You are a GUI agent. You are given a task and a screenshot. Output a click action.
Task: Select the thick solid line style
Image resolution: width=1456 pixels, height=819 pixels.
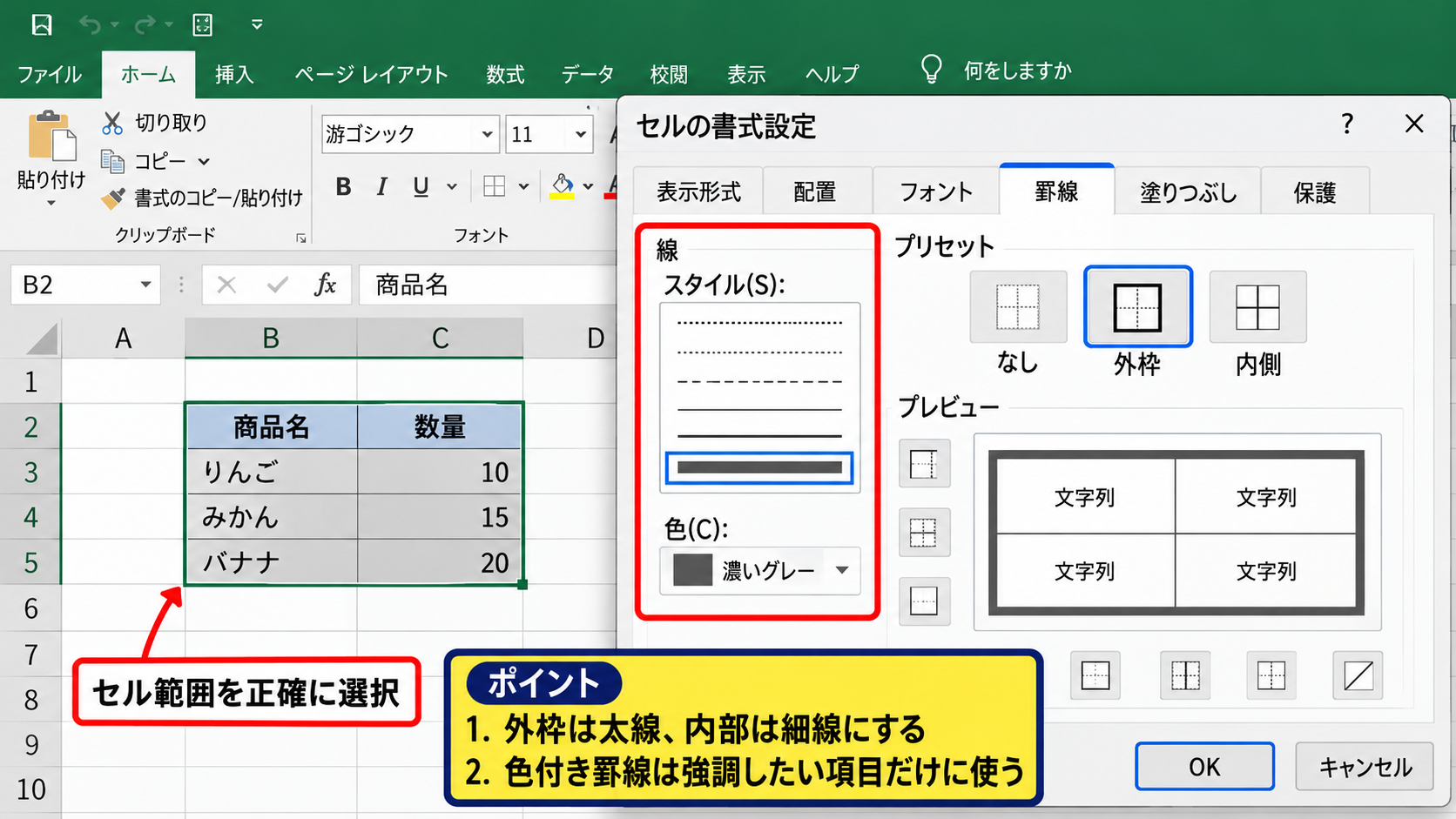click(759, 467)
